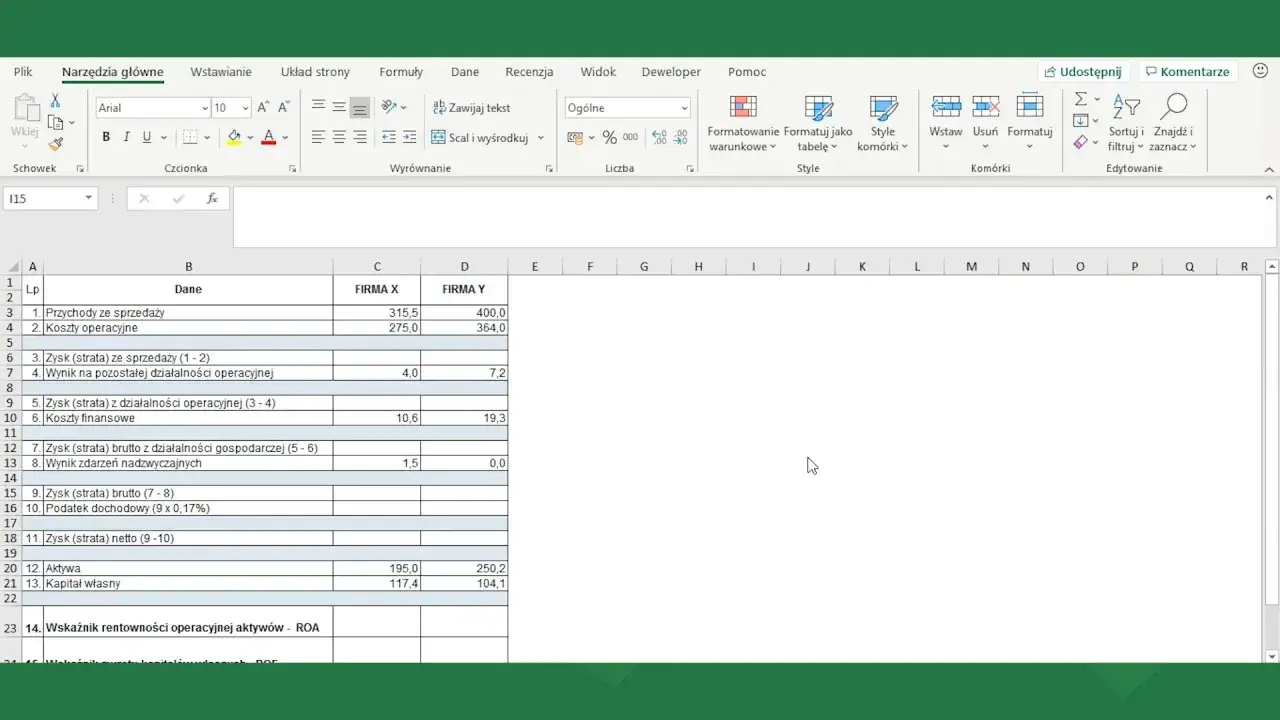Expand the Ogólne number format dropdown
Viewport: 1280px width, 720px height.
(684, 108)
